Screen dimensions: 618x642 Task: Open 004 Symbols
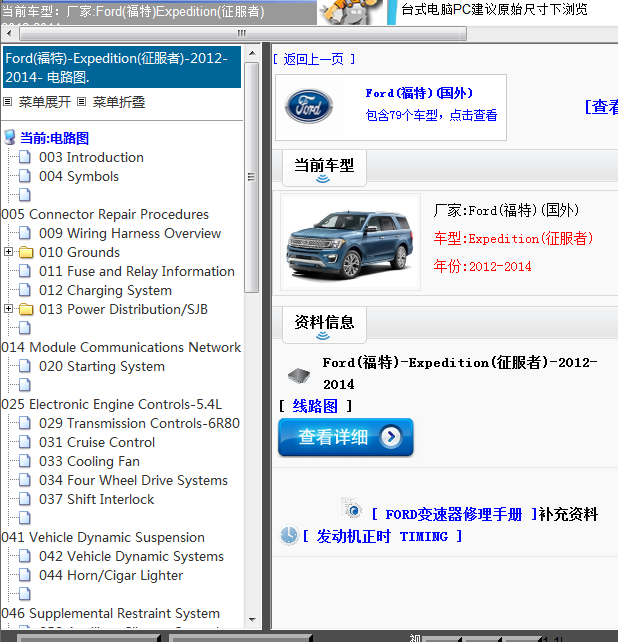pos(79,176)
